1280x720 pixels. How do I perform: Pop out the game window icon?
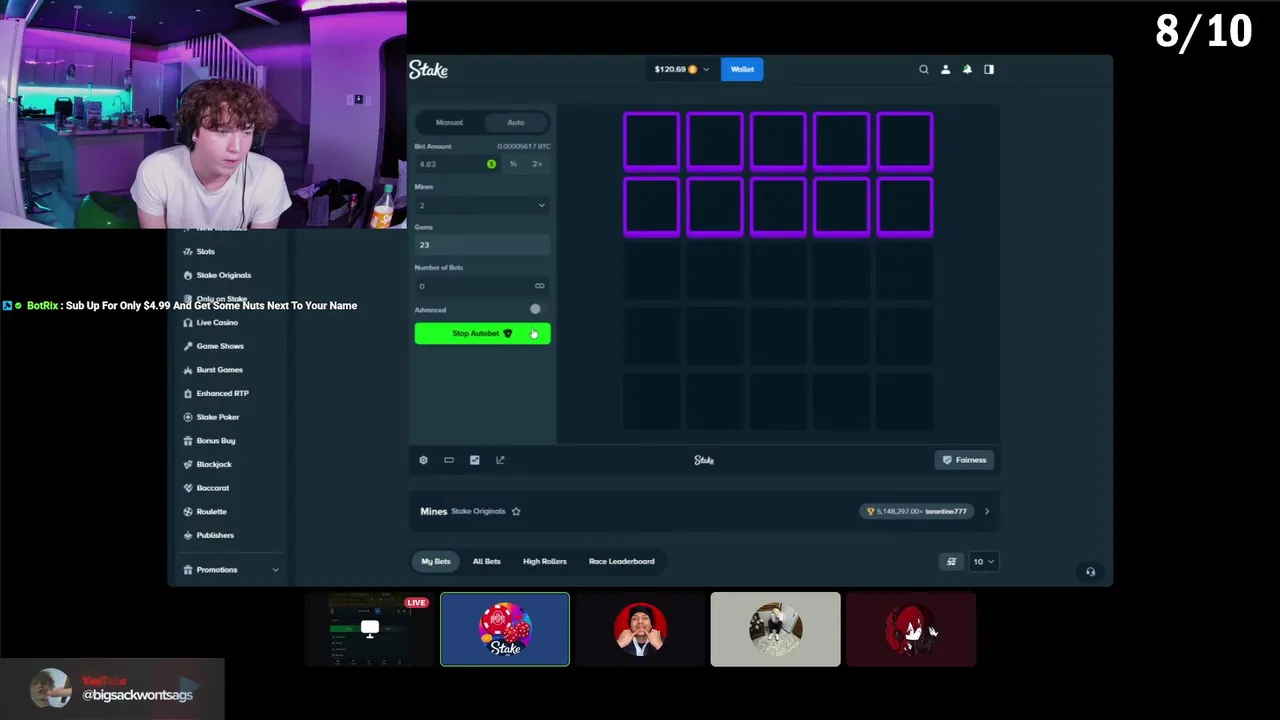tap(500, 460)
